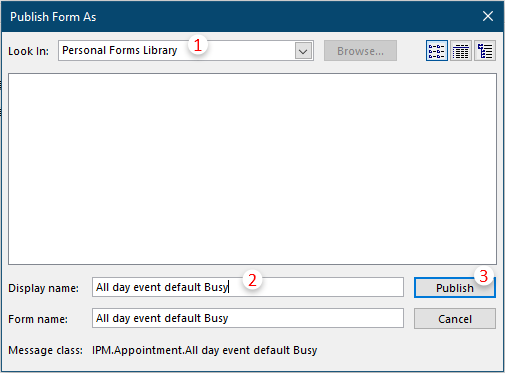The image size is (505, 373).
Task: Switch to the grouped tree view
Action: (x=485, y=51)
